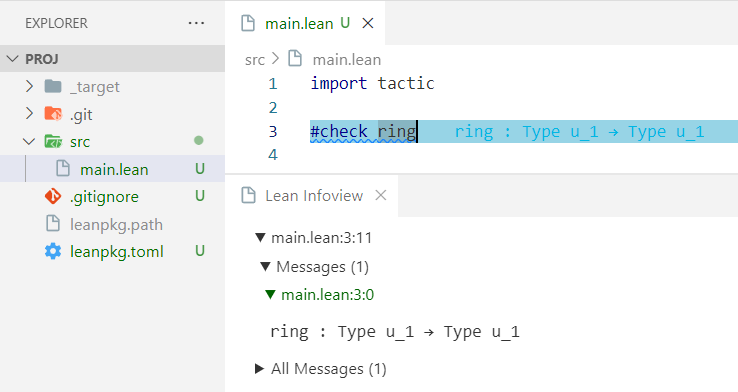This screenshot has height=392, width=738.
Task: Click line number 2 in the gutter
Action: 273,108
